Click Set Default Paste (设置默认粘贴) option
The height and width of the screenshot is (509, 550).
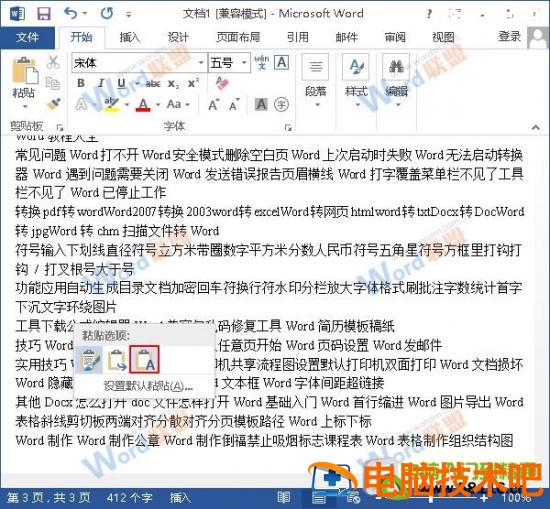coord(148,387)
